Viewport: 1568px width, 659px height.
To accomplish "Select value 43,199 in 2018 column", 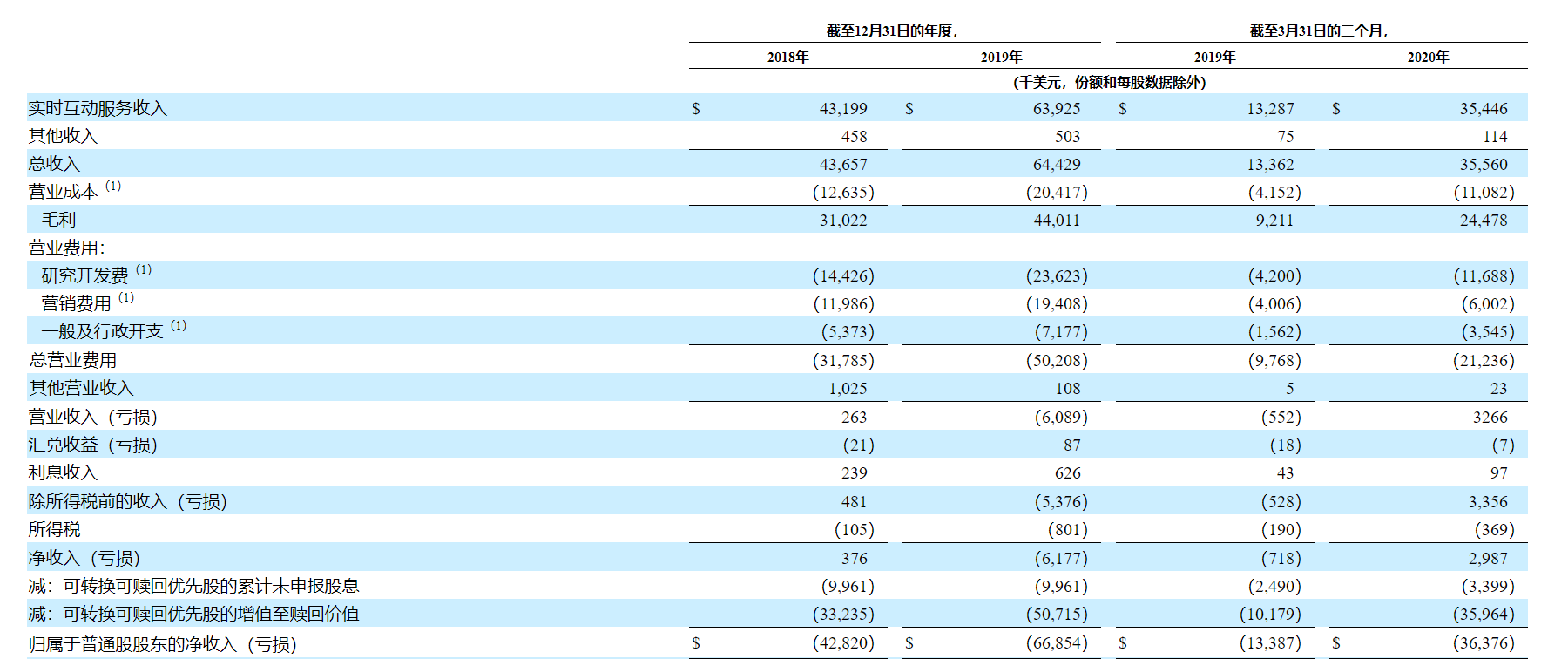I will 843,109.
